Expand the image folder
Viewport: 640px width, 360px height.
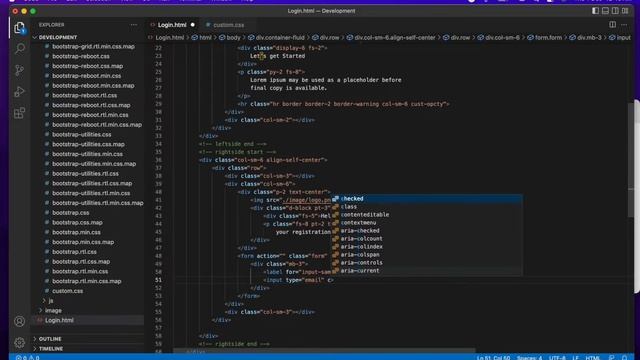click(x=53, y=311)
